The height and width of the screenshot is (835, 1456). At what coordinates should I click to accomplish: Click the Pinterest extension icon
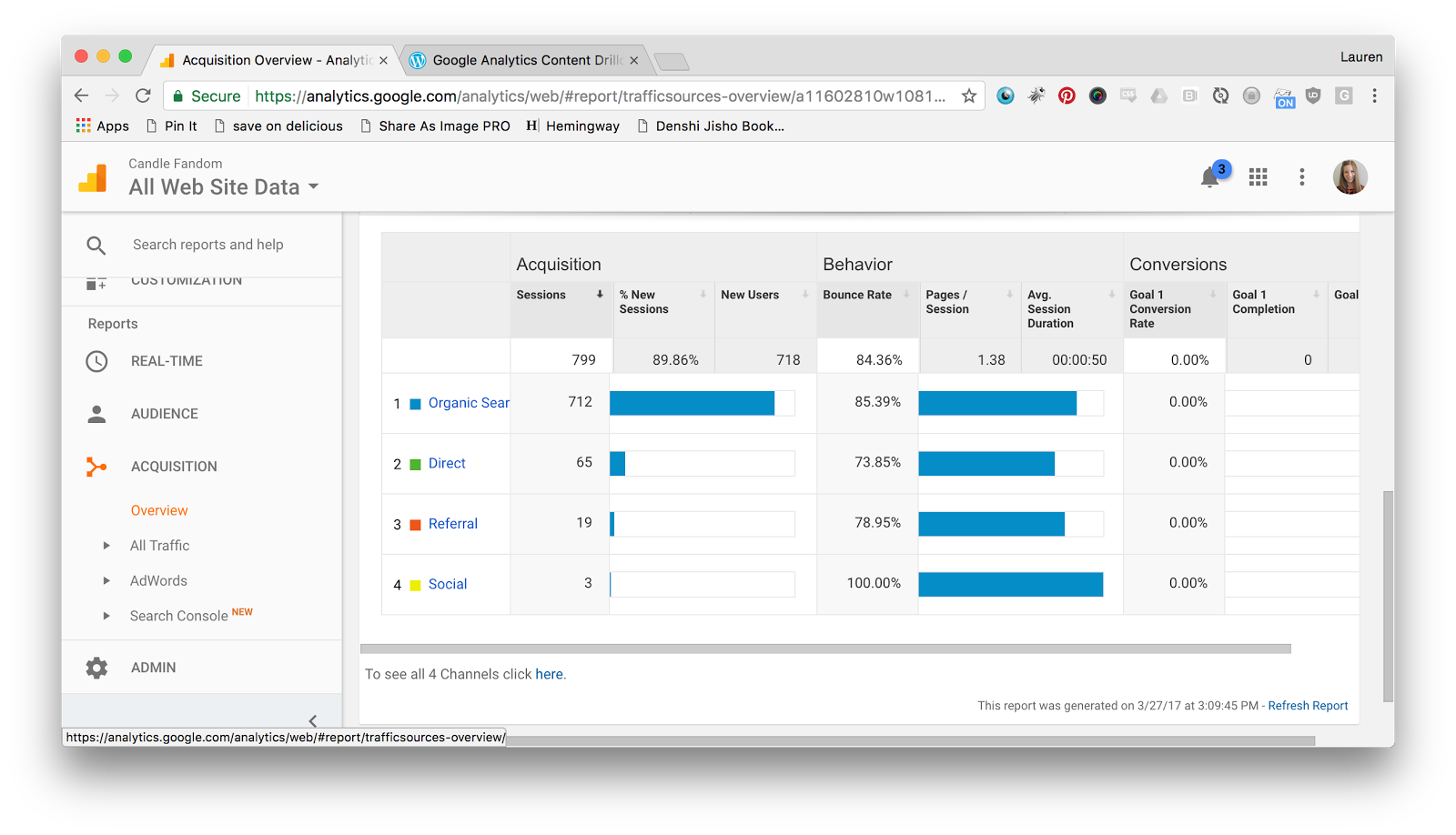click(1067, 96)
